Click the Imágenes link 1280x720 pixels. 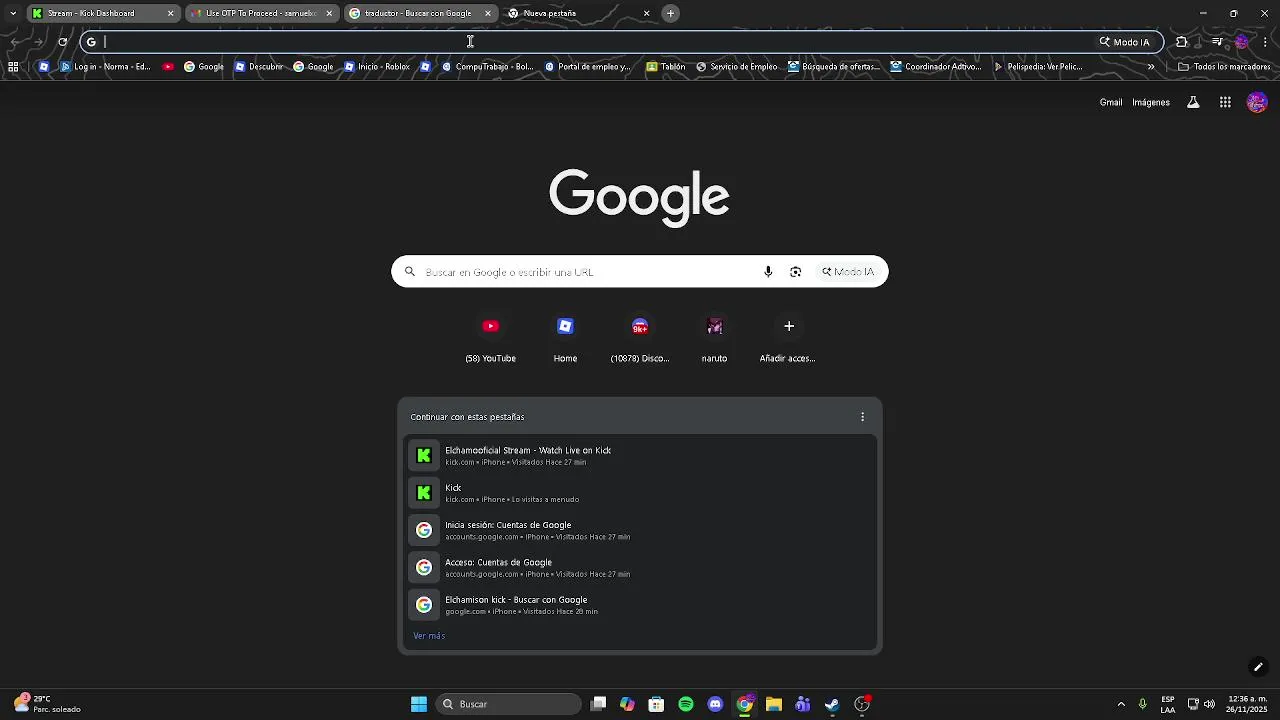tap(1151, 102)
